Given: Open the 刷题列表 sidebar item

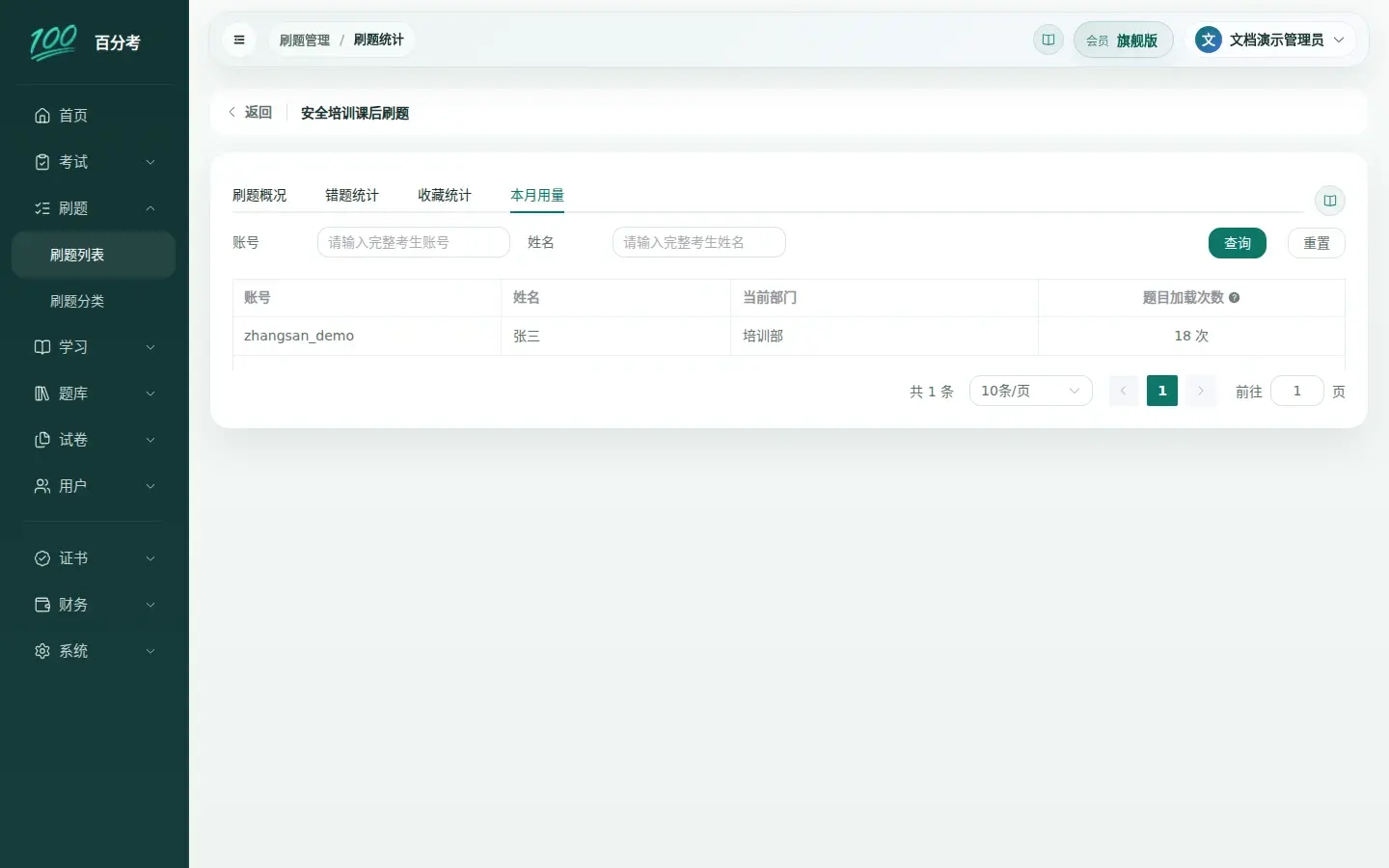Looking at the screenshot, I should pos(94,255).
